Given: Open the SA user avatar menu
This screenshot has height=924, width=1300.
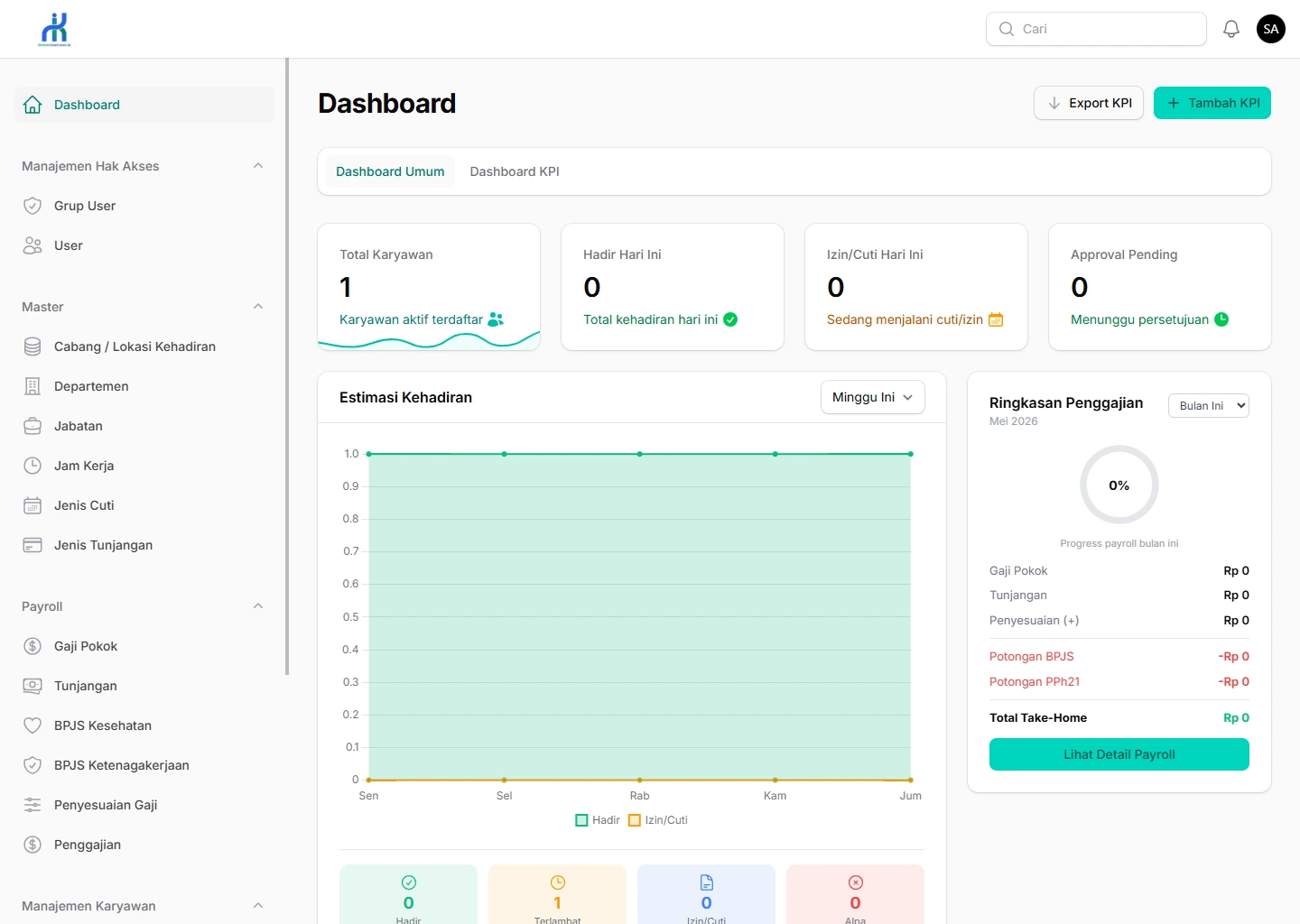Looking at the screenshot, I should (x=1271, y=29).
